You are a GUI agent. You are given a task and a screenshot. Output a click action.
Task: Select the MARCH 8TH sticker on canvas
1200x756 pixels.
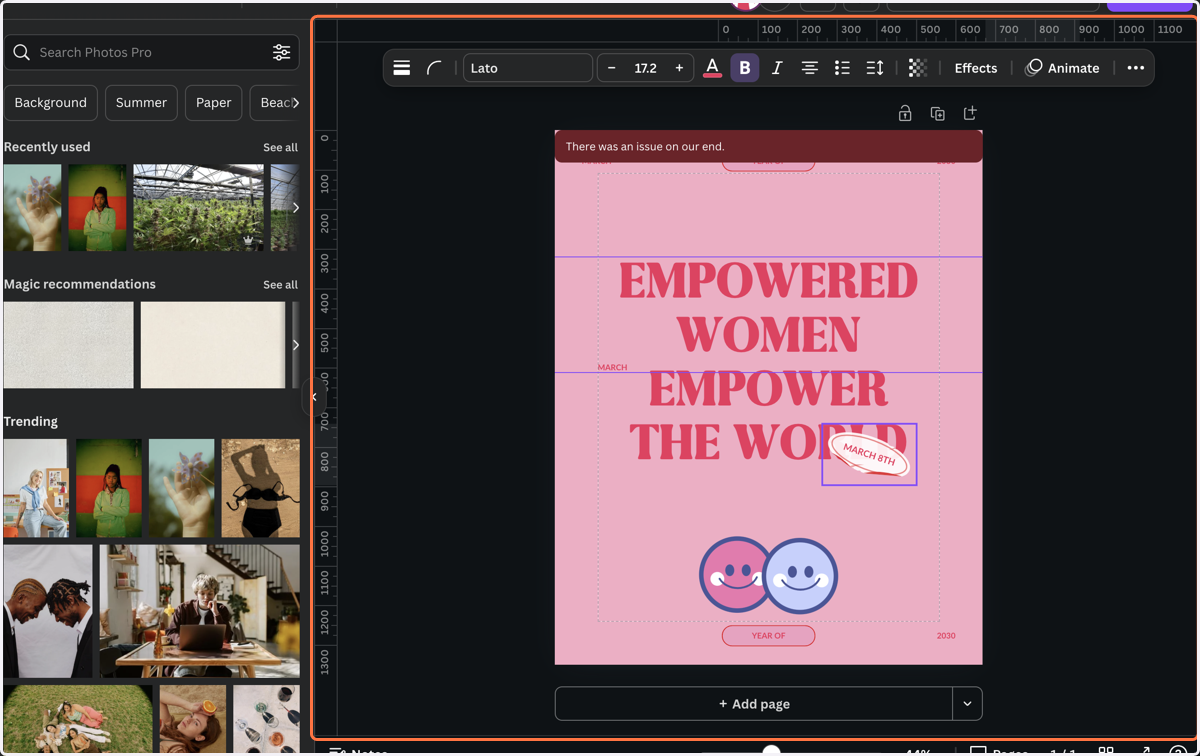pos(869,454)
